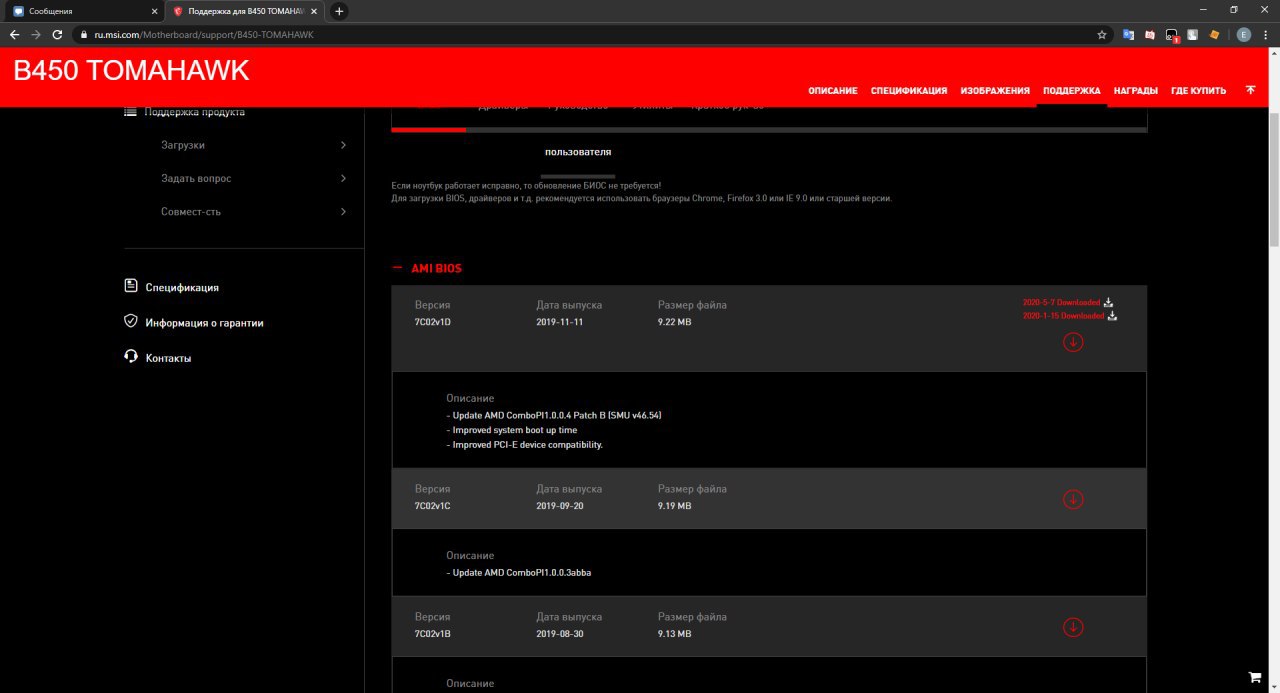Bookmark this page with the star
This screenshot has height=693, width=1280.
[x=1102, y=34]
